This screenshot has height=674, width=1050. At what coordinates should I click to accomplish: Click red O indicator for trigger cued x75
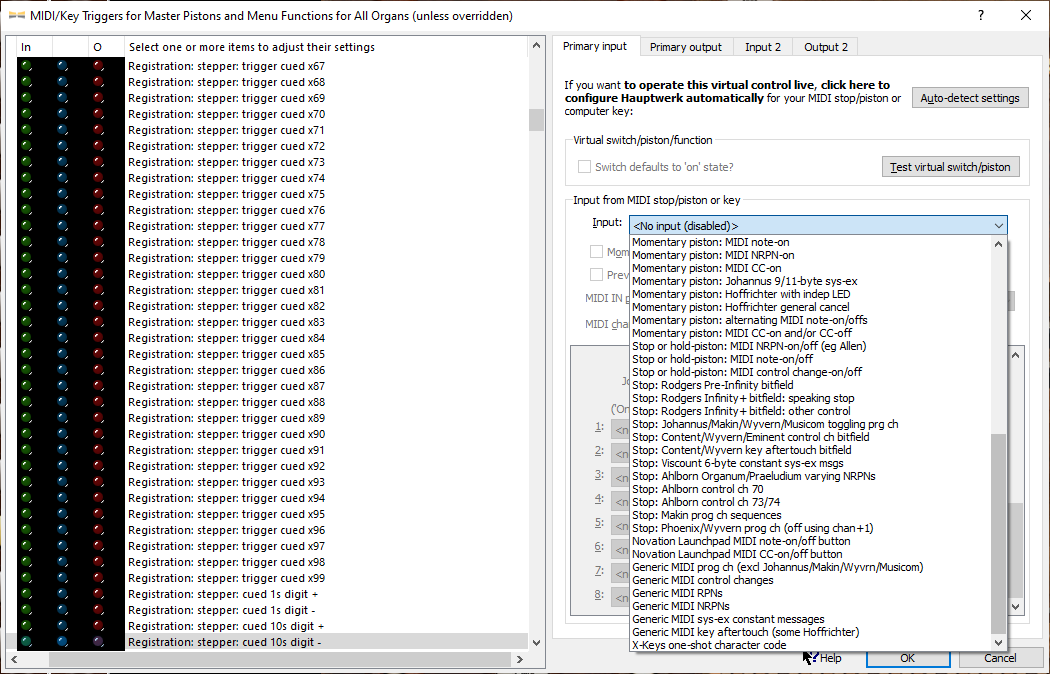coord(98,194)
